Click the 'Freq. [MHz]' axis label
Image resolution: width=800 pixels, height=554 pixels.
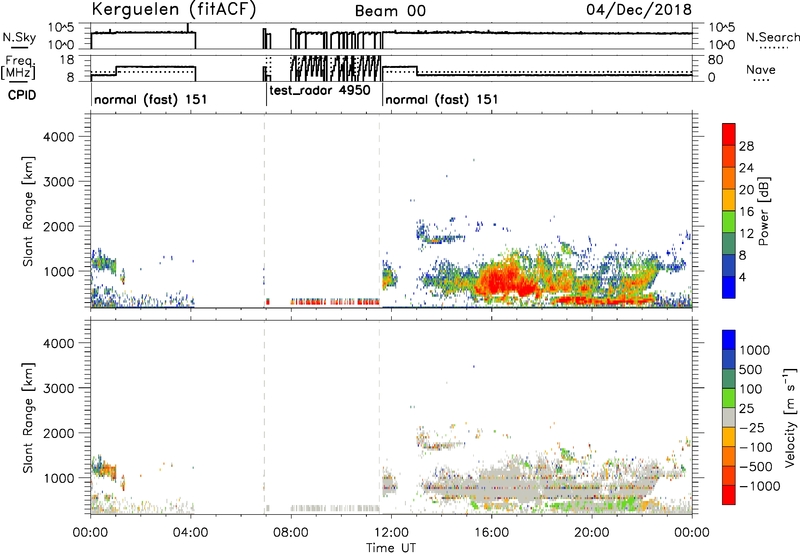coord(19,67)
